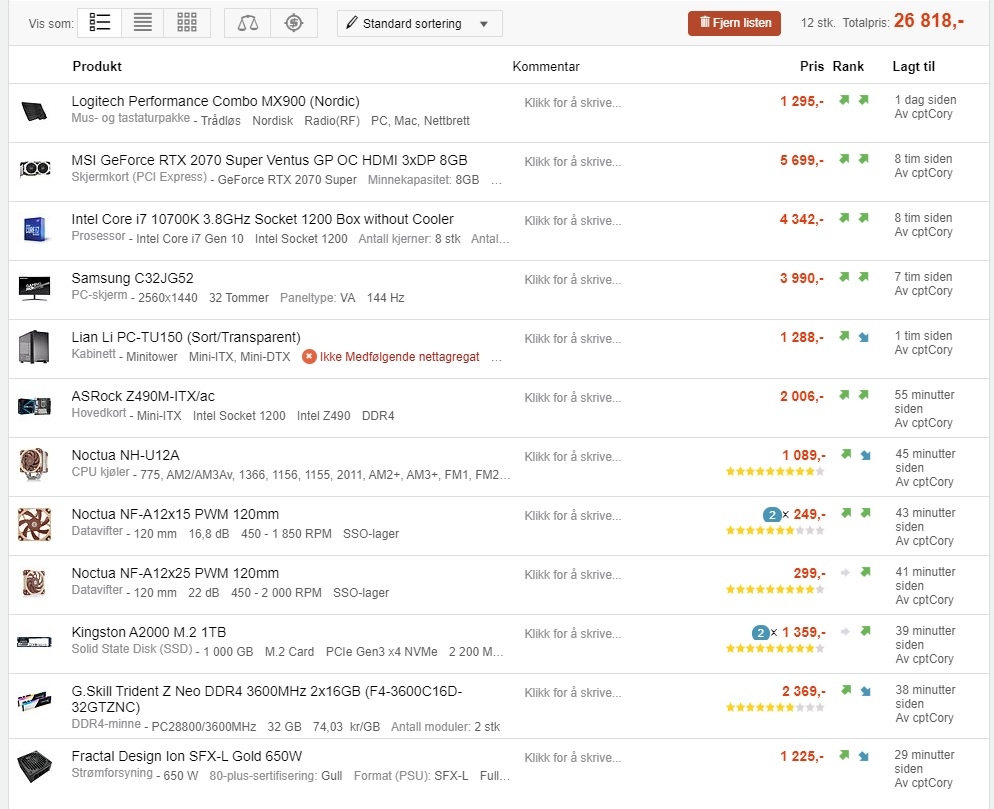This screenshot has width=994, height=809.
Task: Click Rank column header
Action: (848, 67)
